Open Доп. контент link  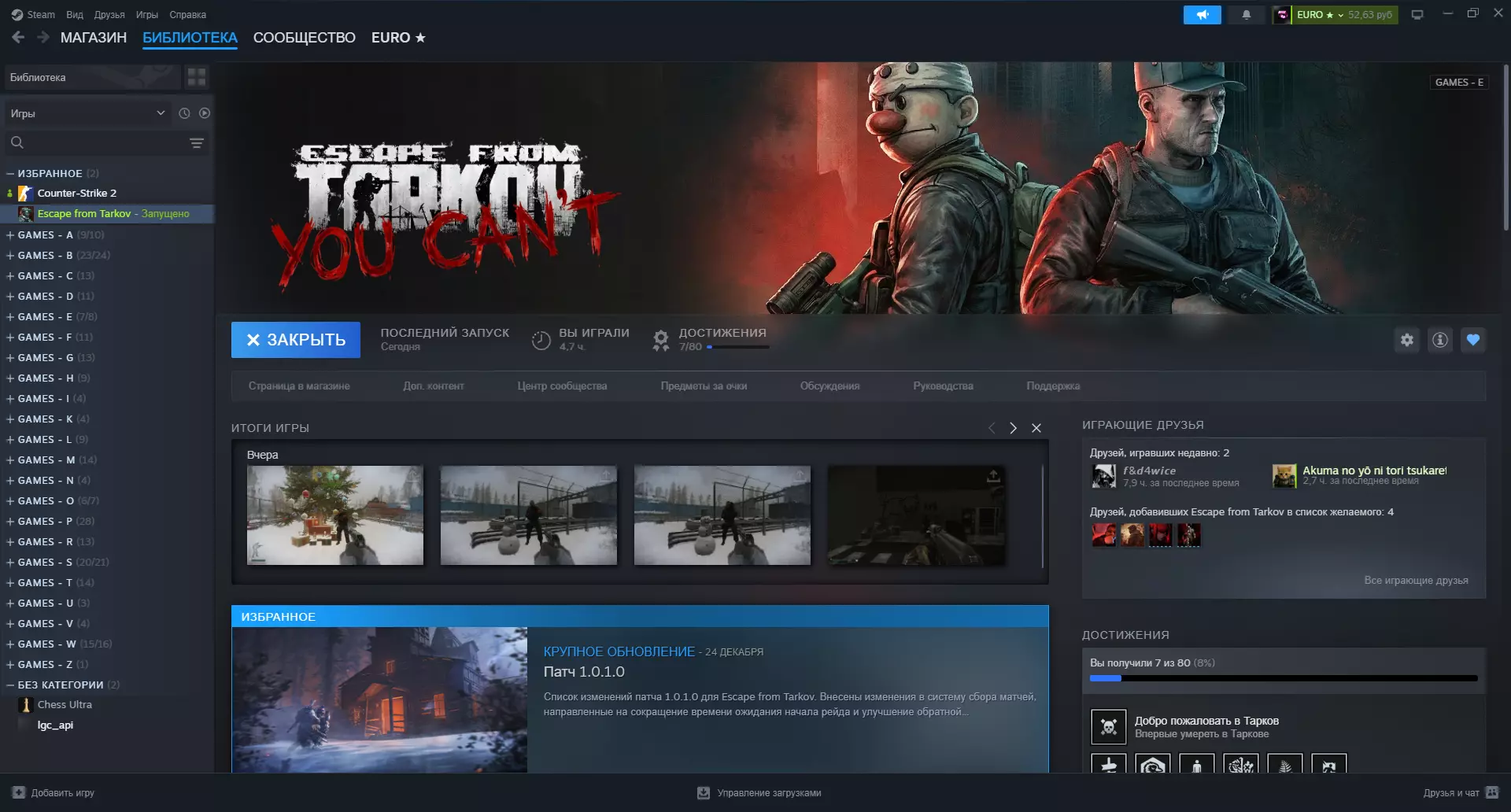tap(434, 386)
